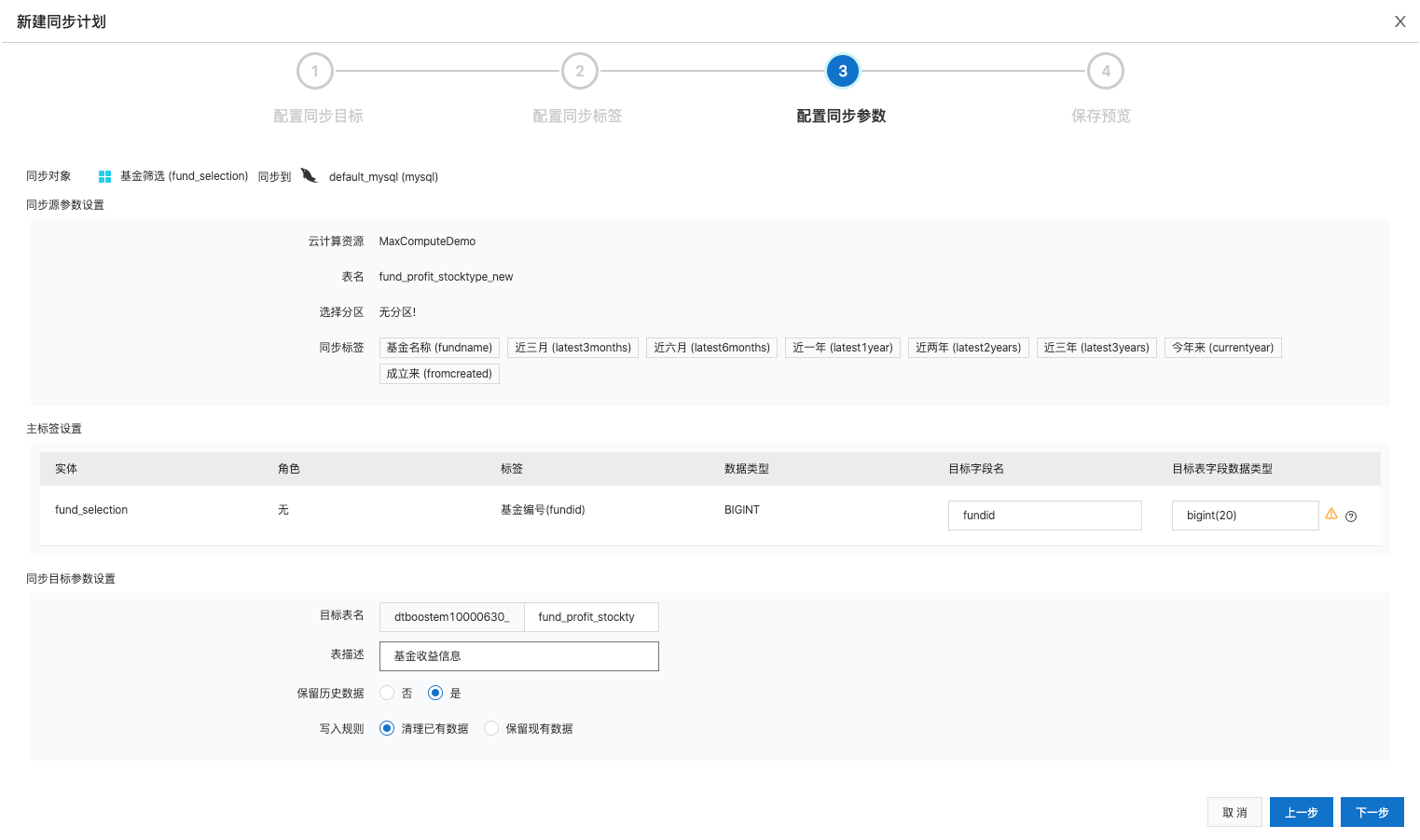
Task: Click the MySQL dolphin icon
Action: (310, 175)
